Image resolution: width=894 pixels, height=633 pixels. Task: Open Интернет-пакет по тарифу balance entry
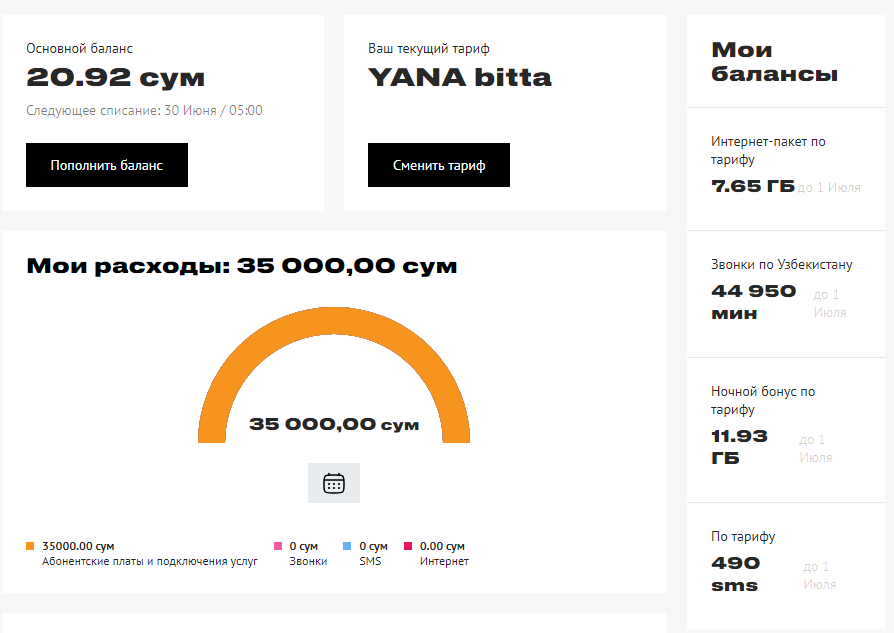pyautogui.click(x=786, y=169)
